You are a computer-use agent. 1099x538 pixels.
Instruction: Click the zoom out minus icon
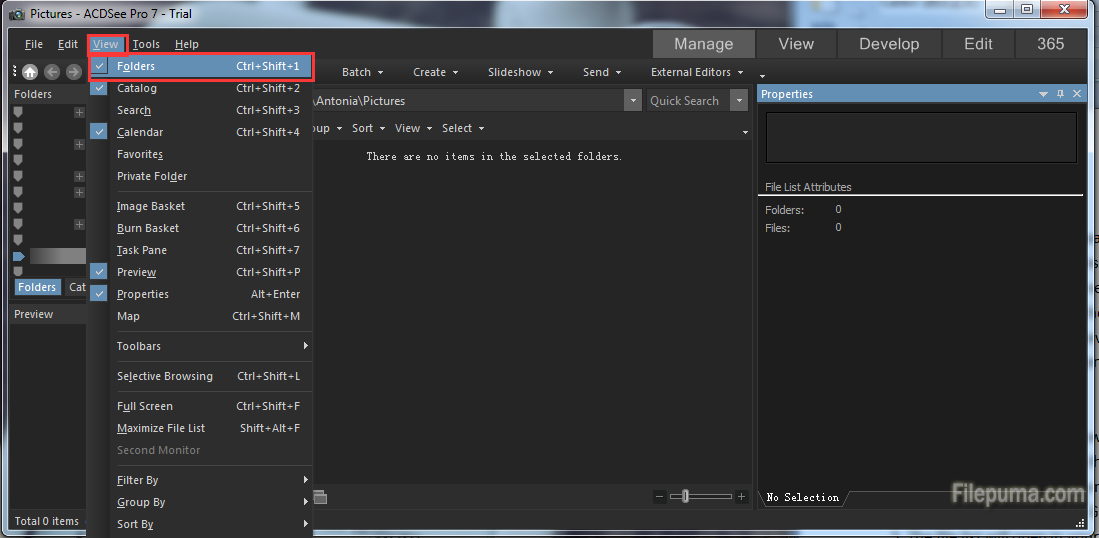pyautogui.click(x=659, y=497)
